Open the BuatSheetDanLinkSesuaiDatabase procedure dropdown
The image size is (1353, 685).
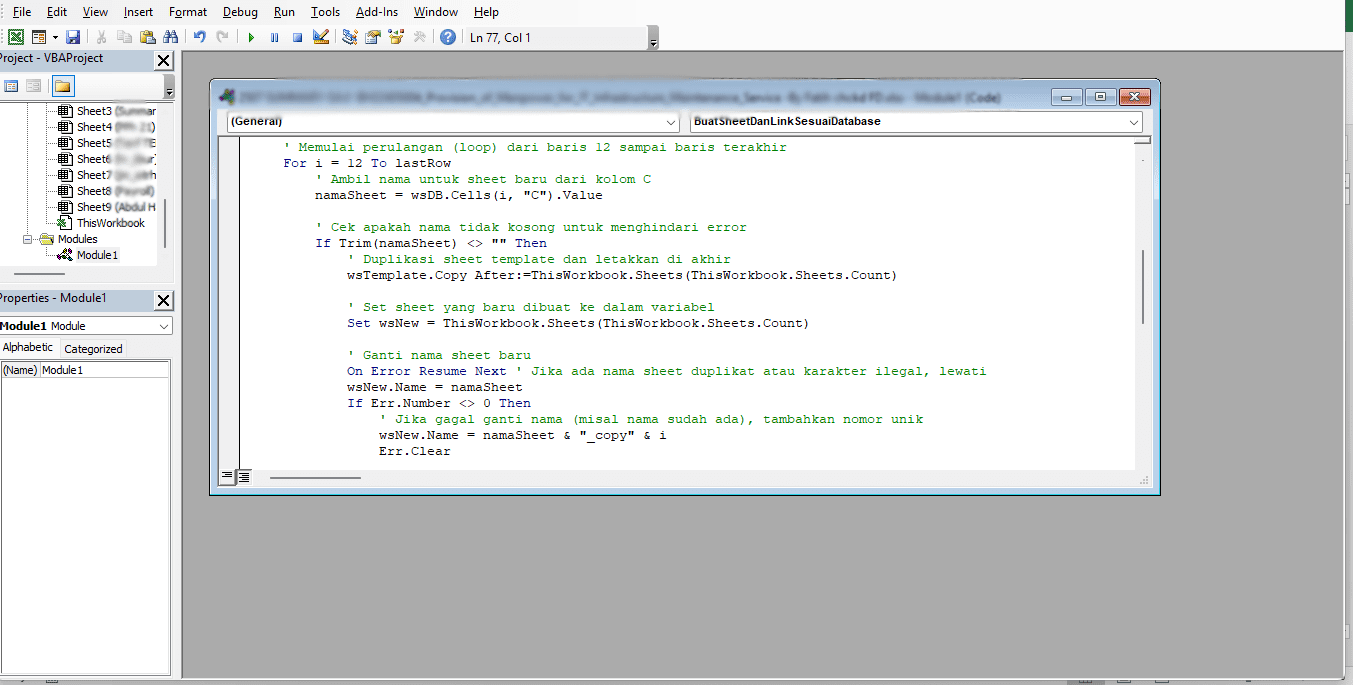tap(915, 122)
